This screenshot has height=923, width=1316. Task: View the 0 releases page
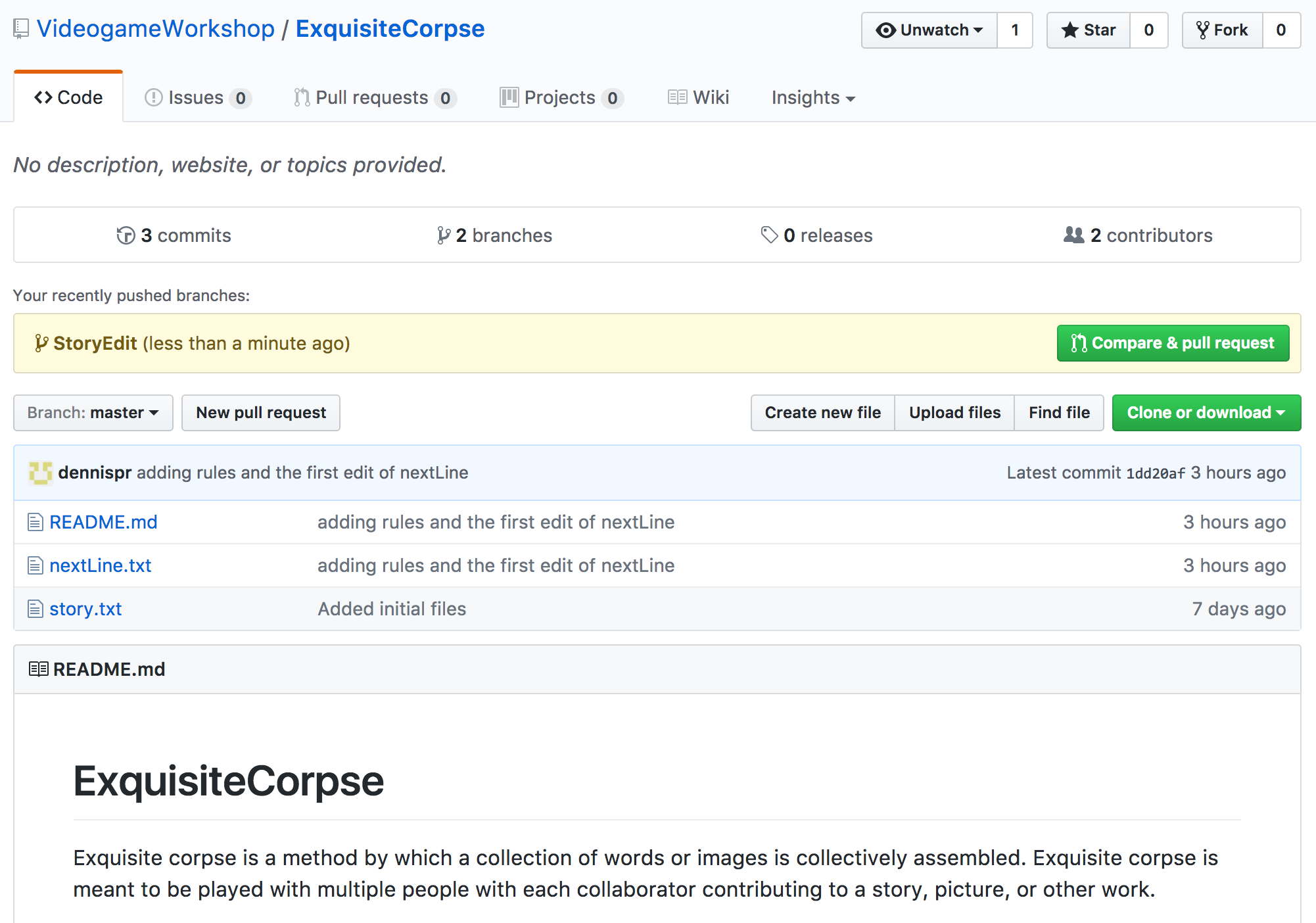[816, 235]
